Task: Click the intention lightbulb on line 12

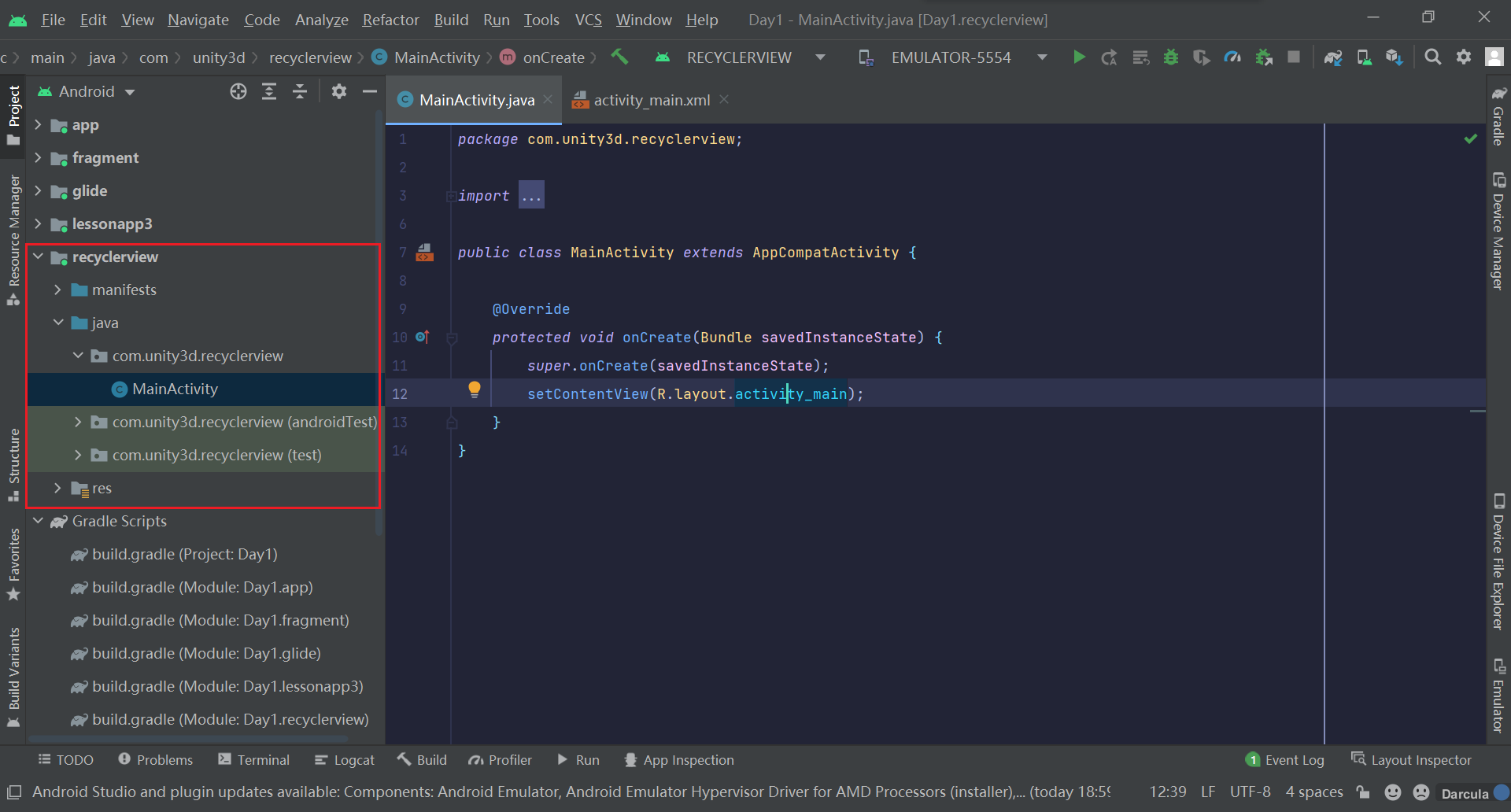Action: [474, 389]
